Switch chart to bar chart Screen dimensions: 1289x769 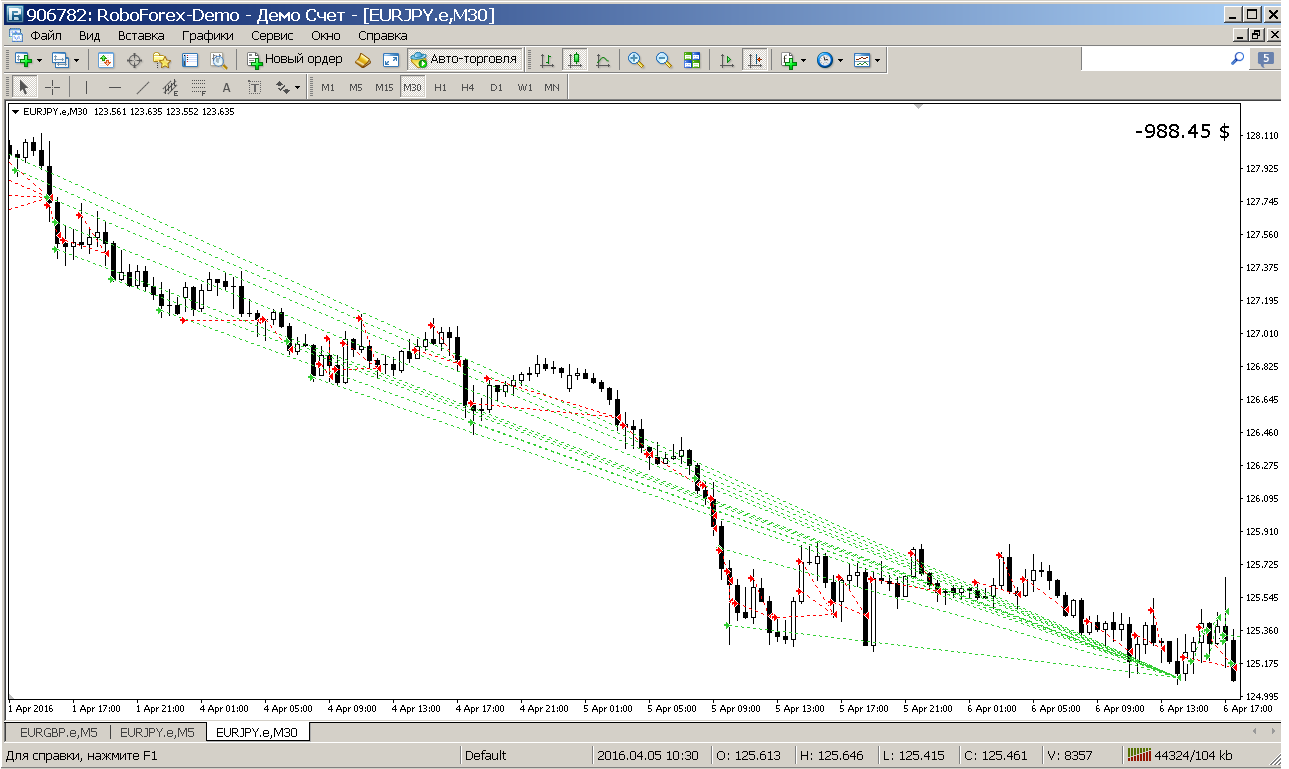pos(547,60)
